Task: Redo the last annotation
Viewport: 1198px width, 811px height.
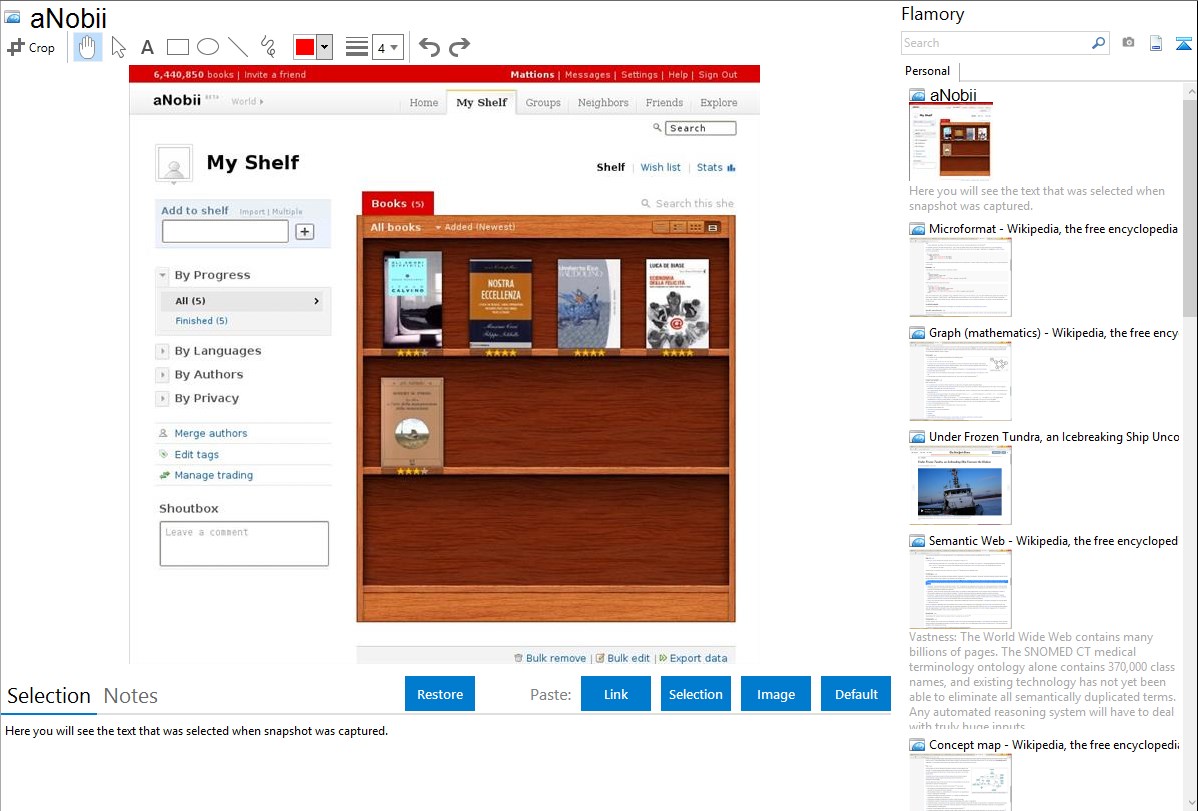Action: coord(459,47)
